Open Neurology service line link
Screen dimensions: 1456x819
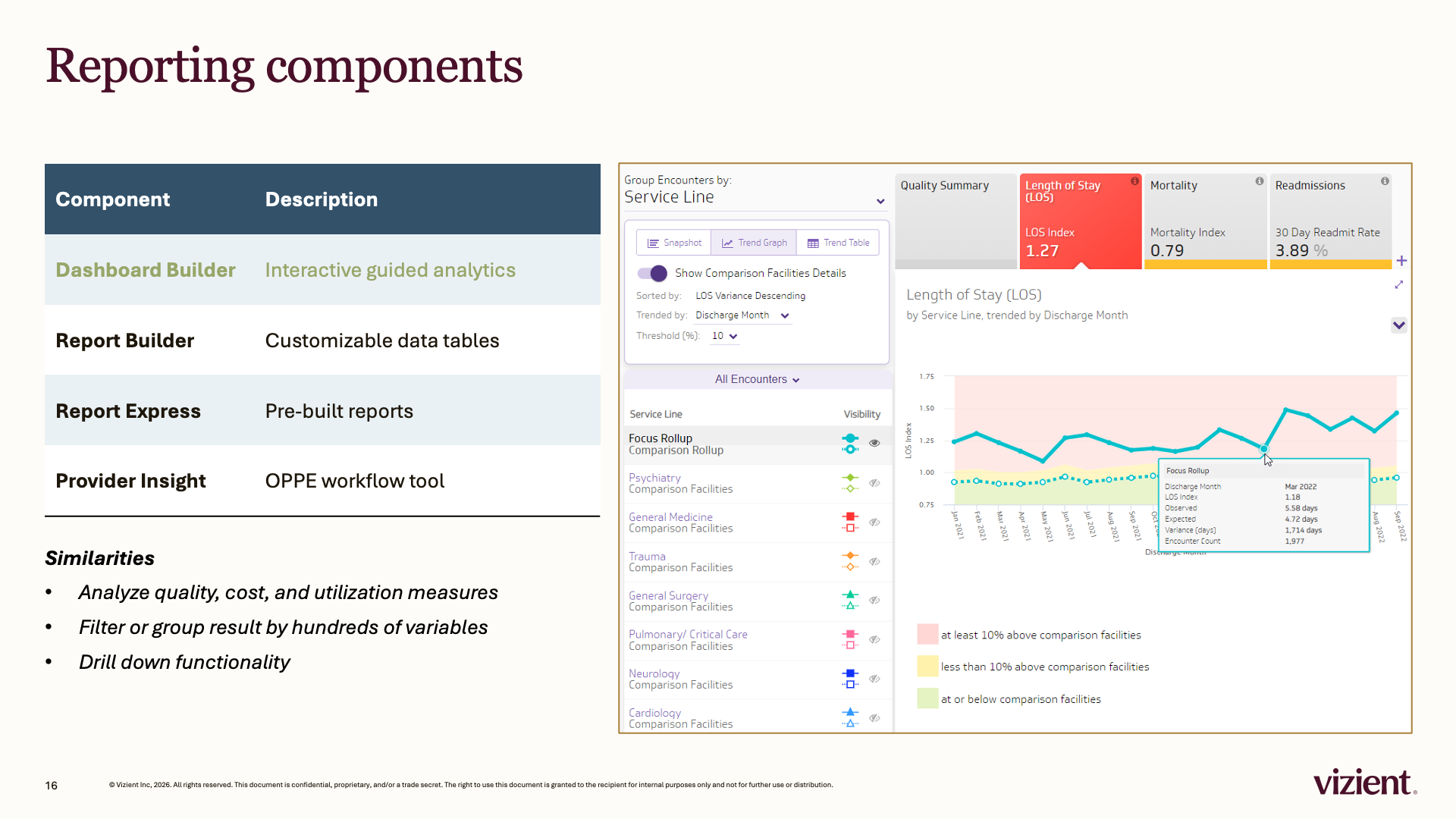click(x=654, y=673)
